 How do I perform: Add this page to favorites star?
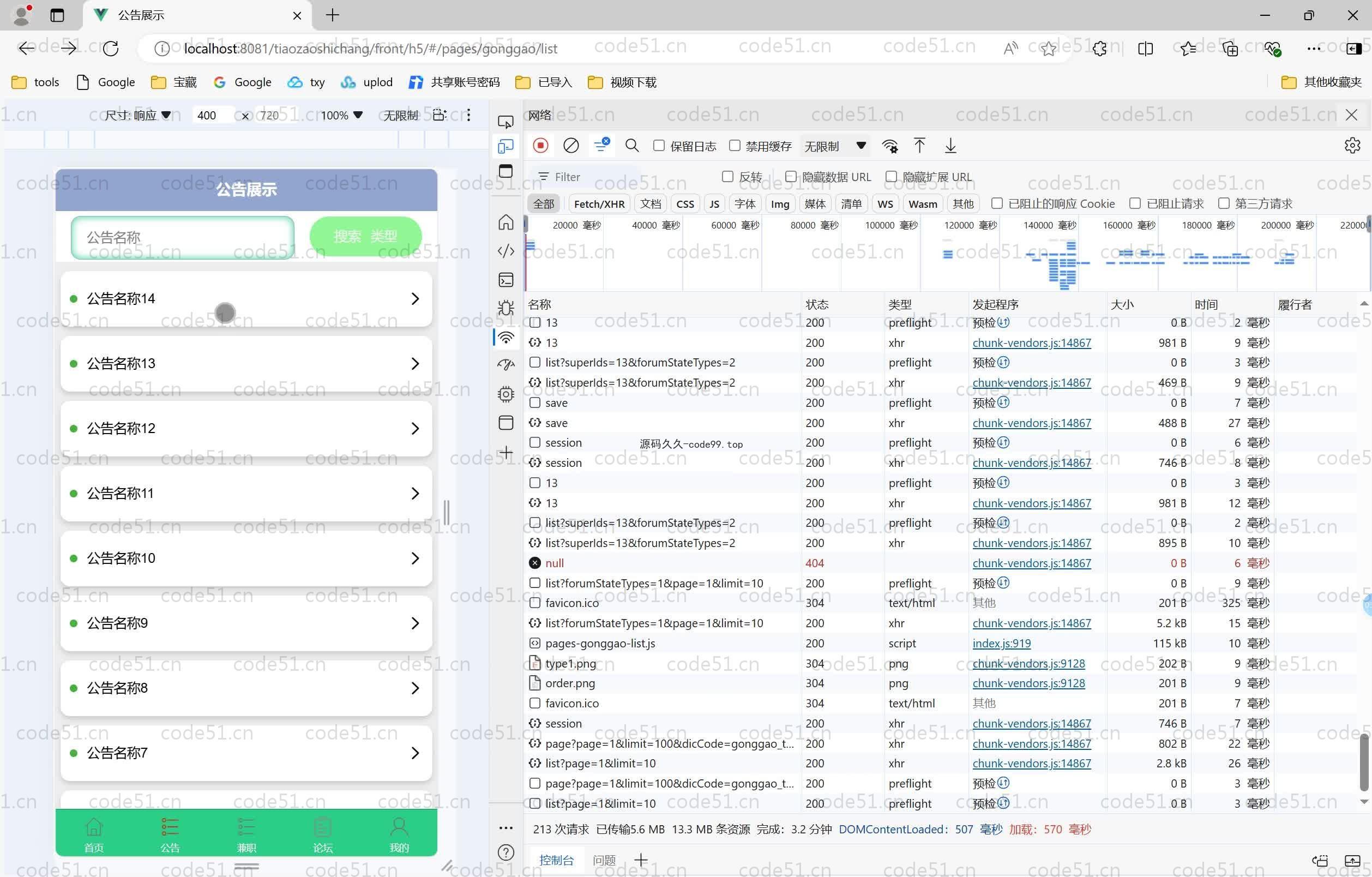point(1048,49)
